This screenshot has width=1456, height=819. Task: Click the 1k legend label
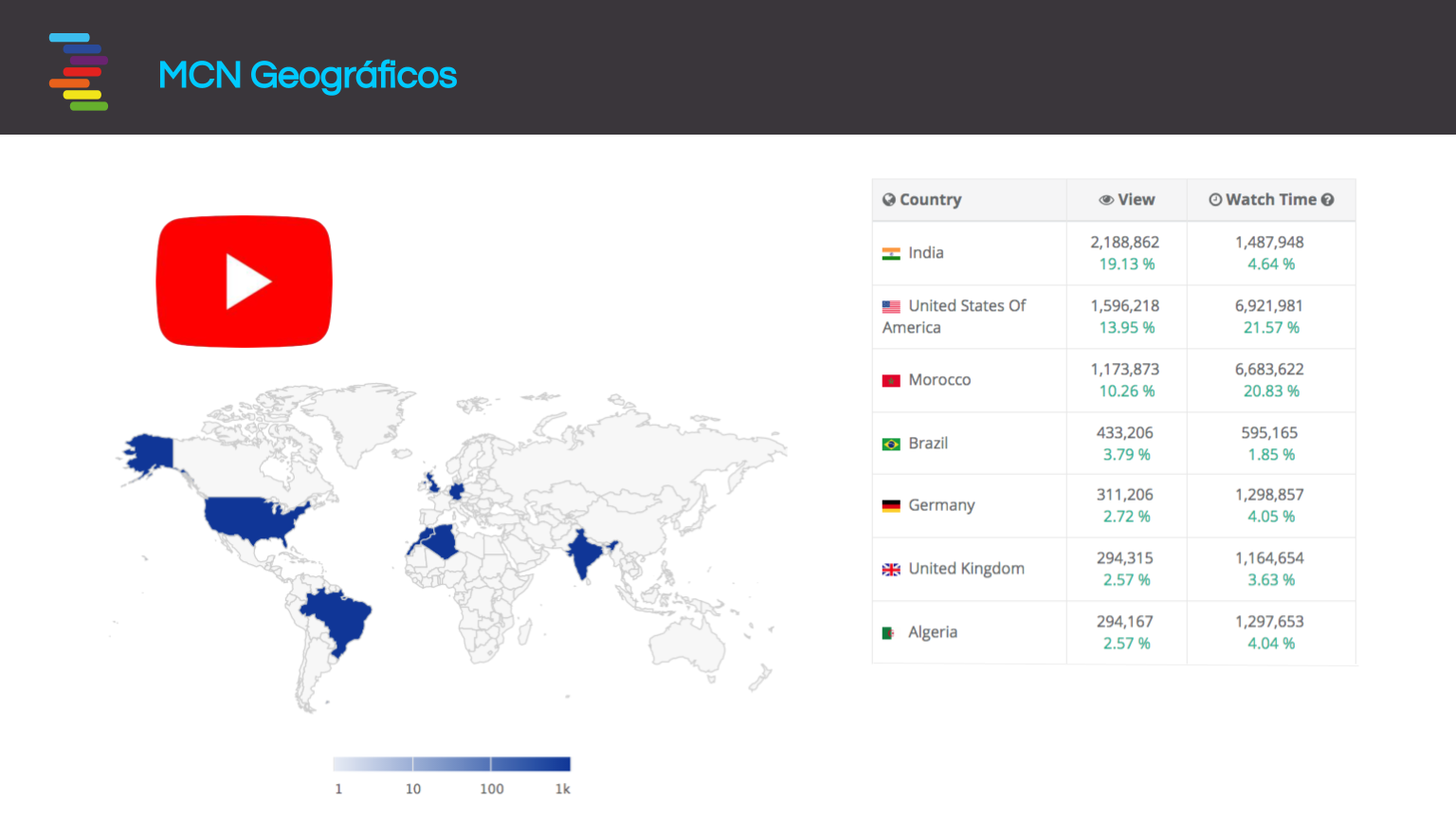pyautogui.click(x=563, y=789)
